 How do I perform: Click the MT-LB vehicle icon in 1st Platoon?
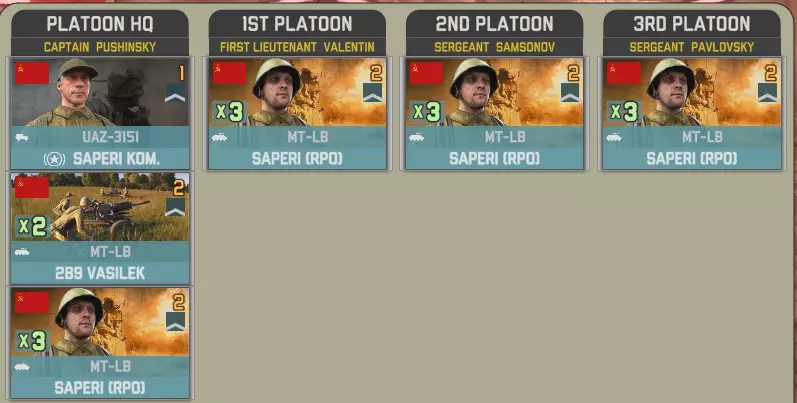[x=219, y=137]
